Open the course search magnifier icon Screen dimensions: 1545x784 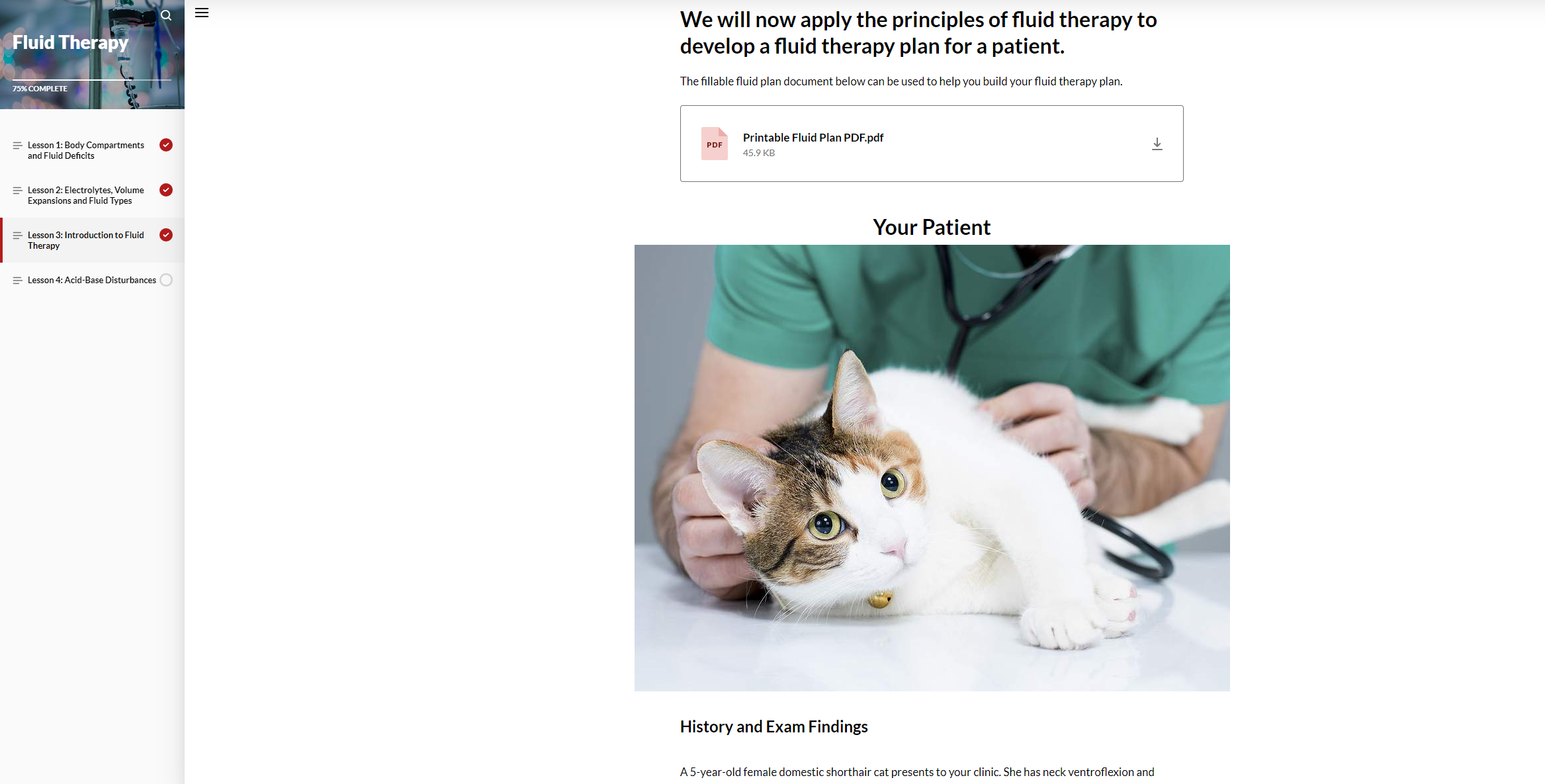166,15
